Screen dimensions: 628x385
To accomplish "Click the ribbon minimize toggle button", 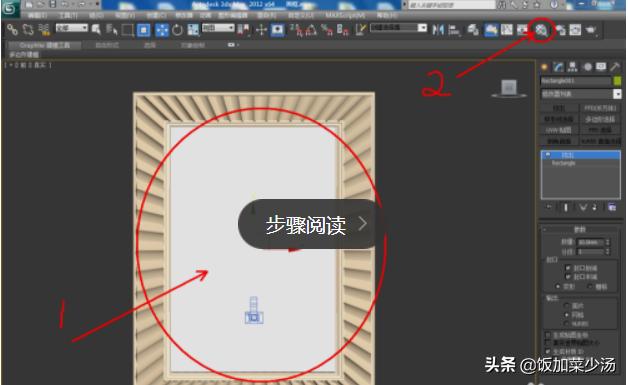I will coord(232,45).
